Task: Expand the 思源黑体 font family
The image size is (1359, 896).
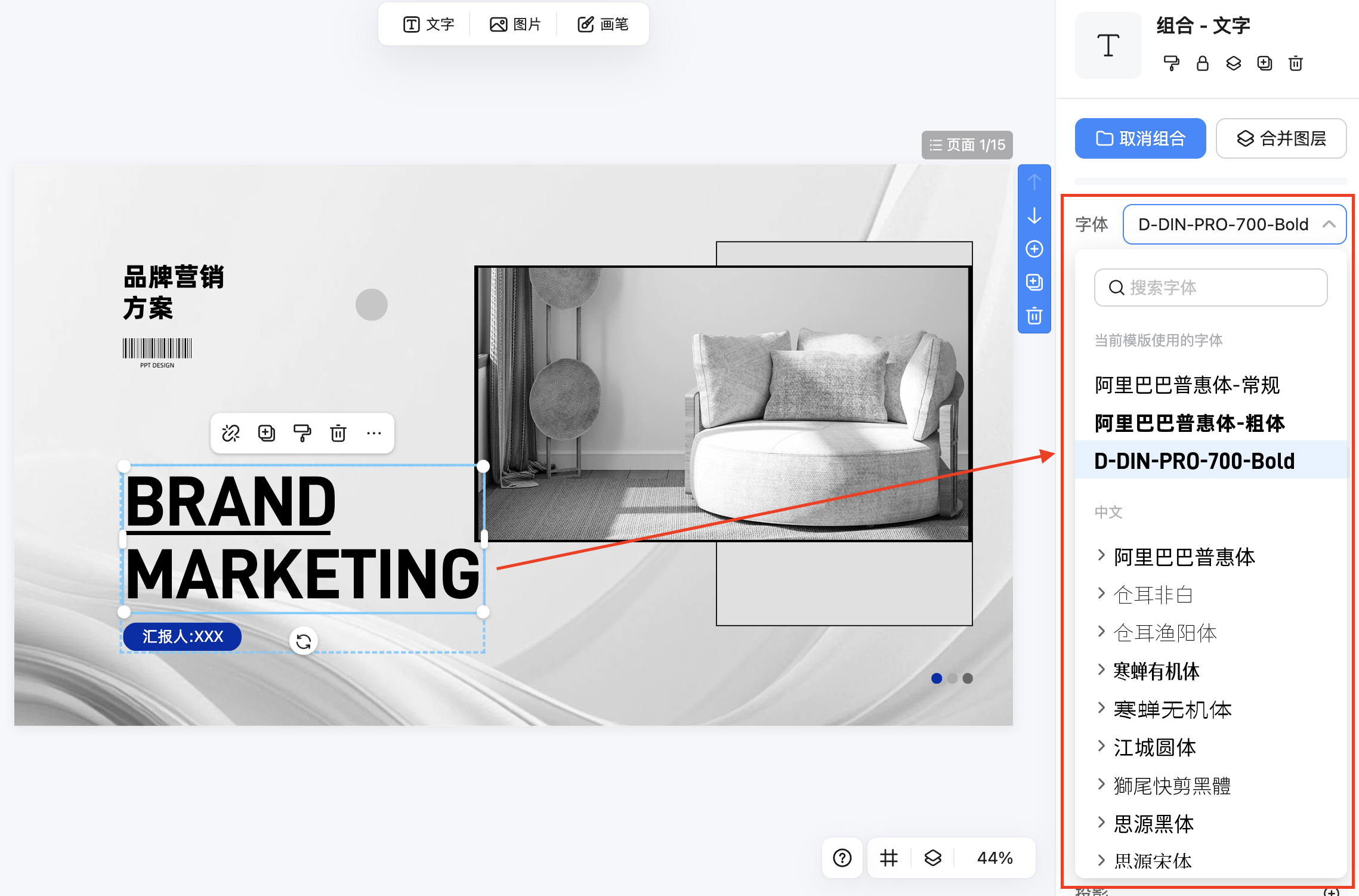Action: pos(1101,823)
